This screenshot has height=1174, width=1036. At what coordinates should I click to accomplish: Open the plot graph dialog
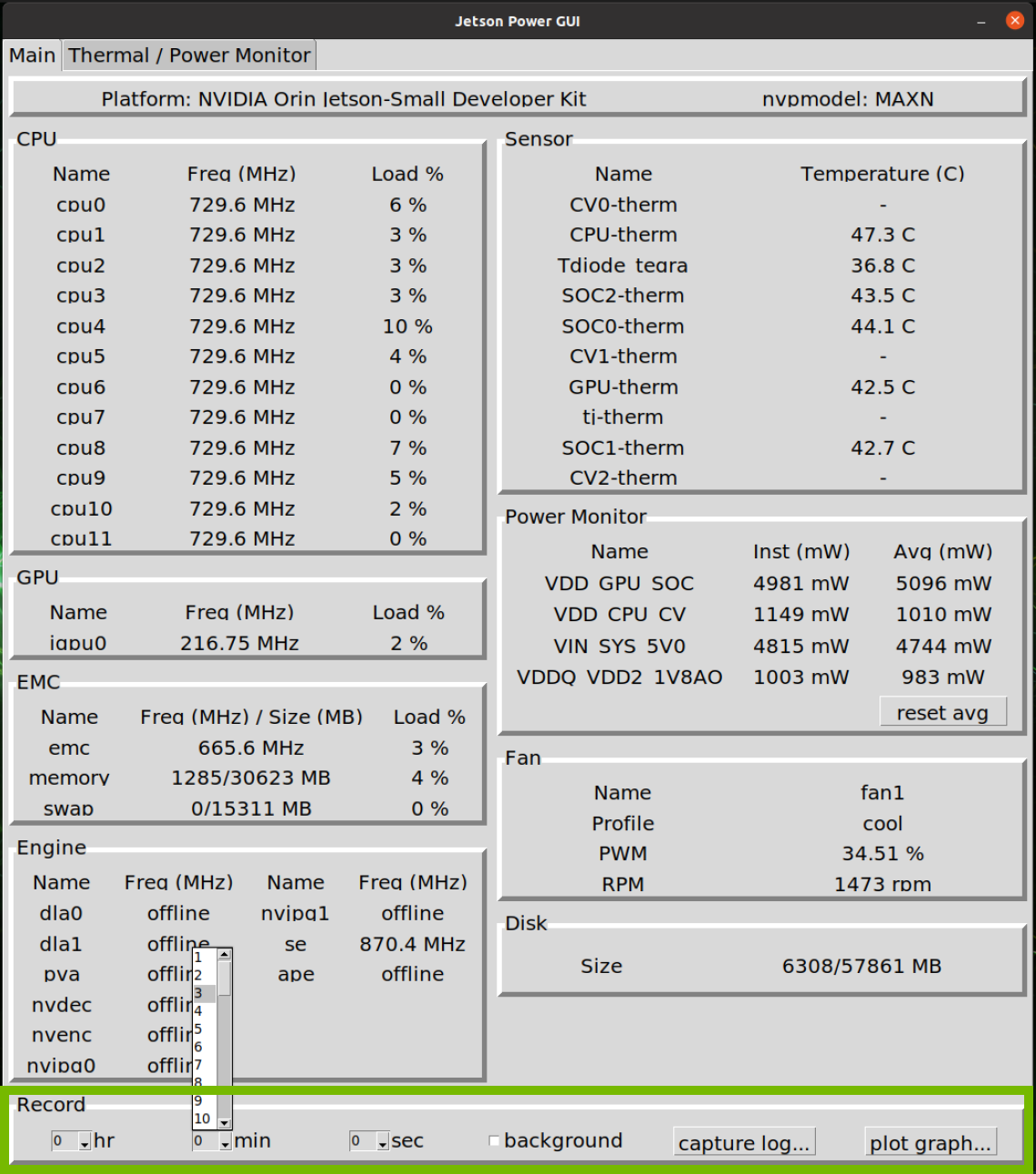tap(930, 1143)
